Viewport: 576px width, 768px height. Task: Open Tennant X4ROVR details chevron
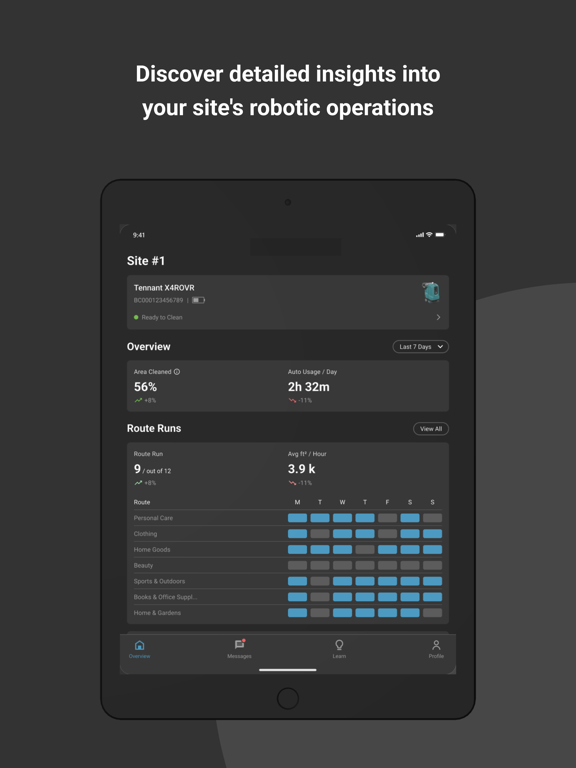click(438, 317)
